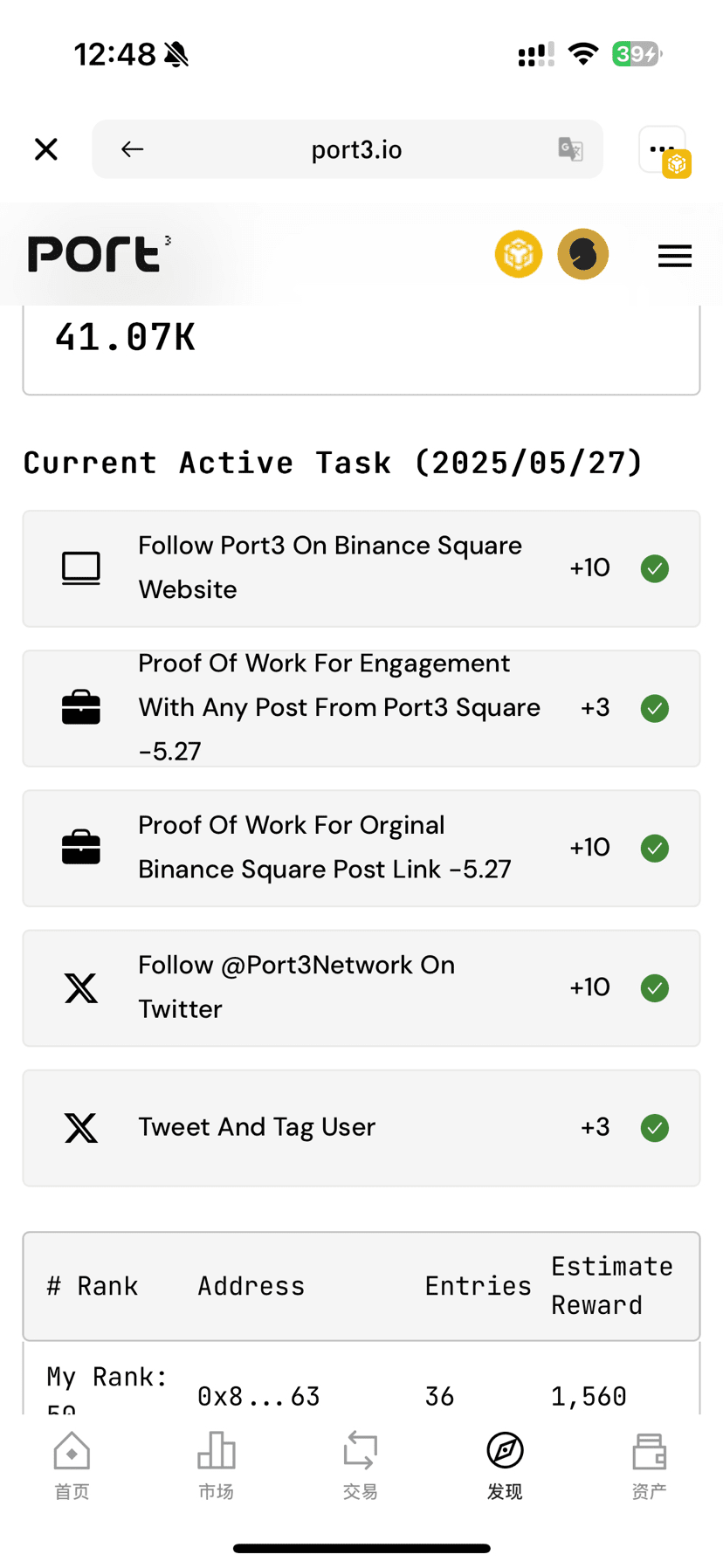
Task: Open the three-dots browser menu
Action: coord(662,149)
